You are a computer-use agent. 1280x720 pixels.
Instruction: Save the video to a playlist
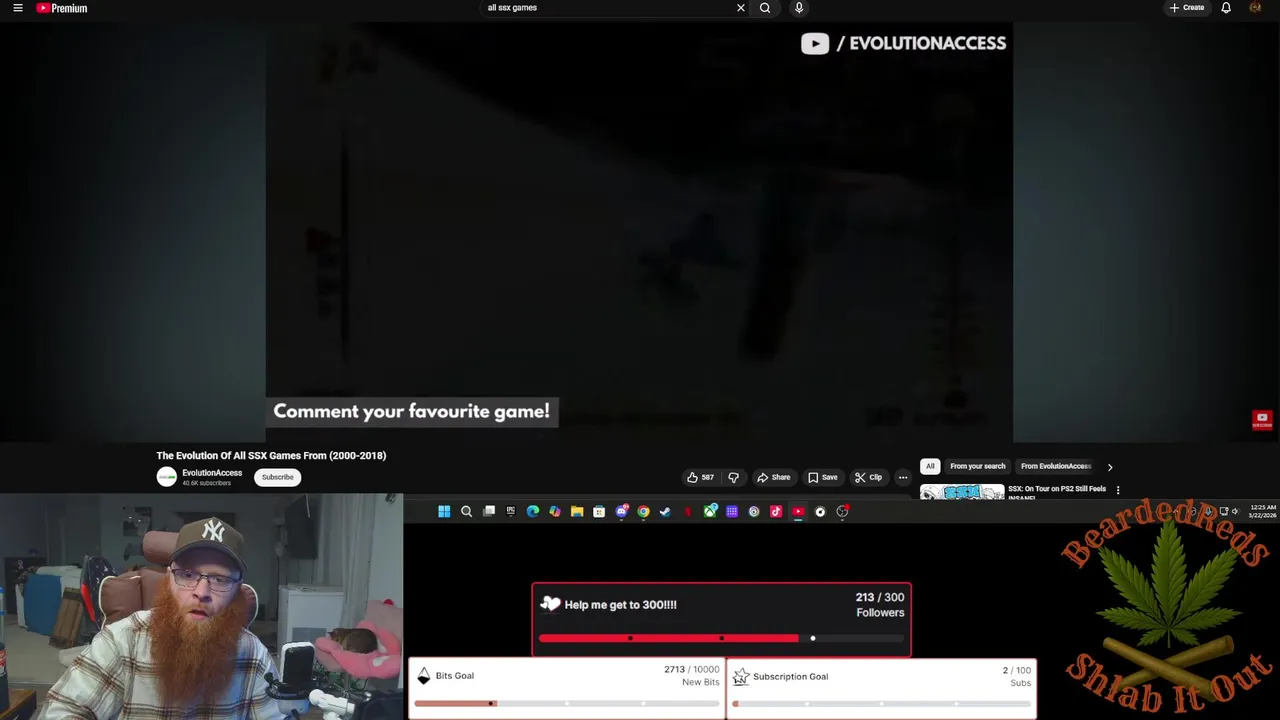point(823,477)
